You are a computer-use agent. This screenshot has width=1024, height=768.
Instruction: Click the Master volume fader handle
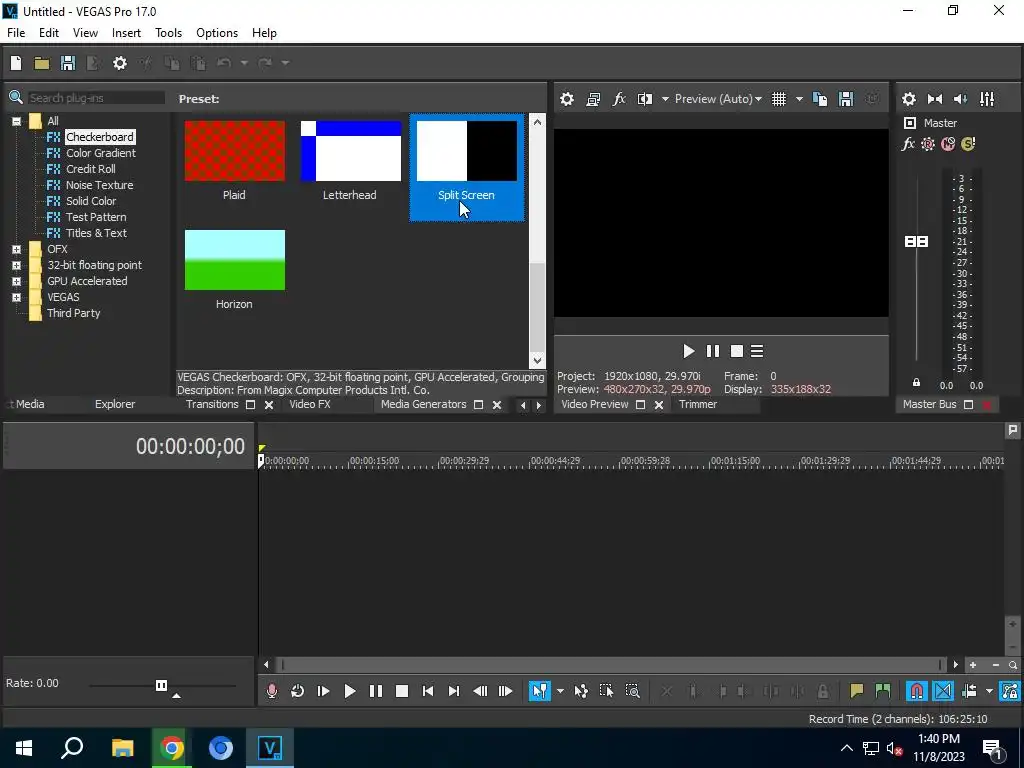pos(916,242)
